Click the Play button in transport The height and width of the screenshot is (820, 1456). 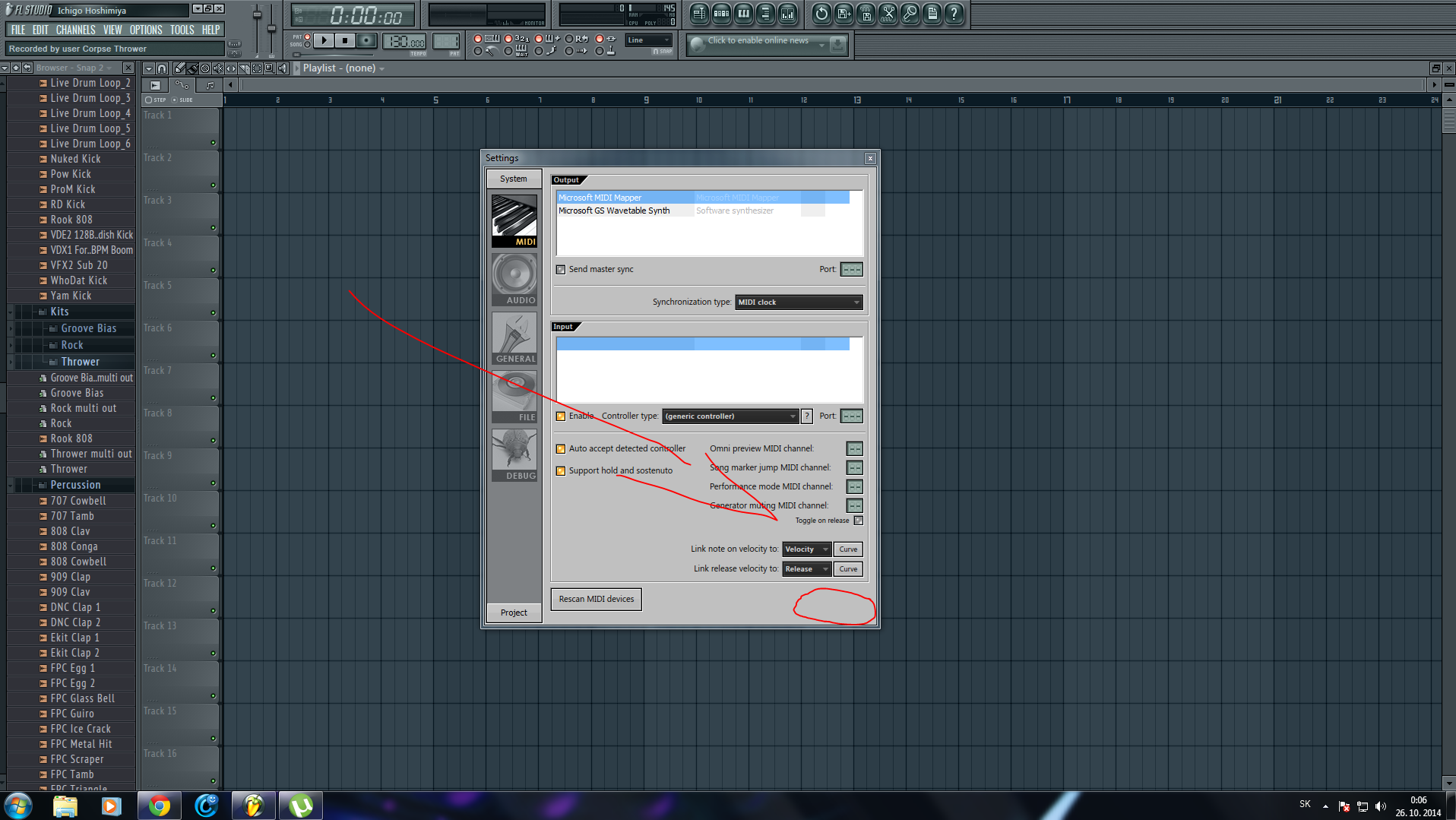pos(324,40)
